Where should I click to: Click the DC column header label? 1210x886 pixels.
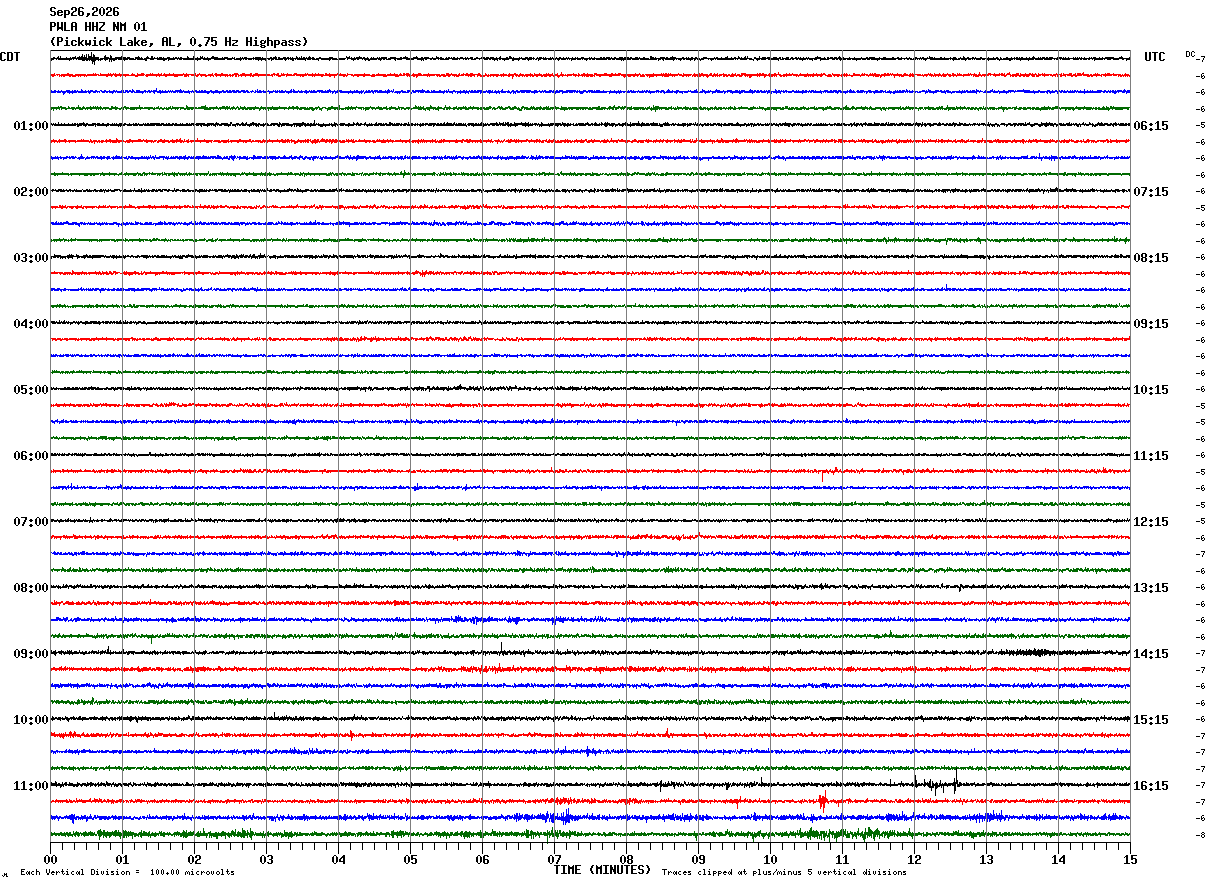click(1190, 54)
